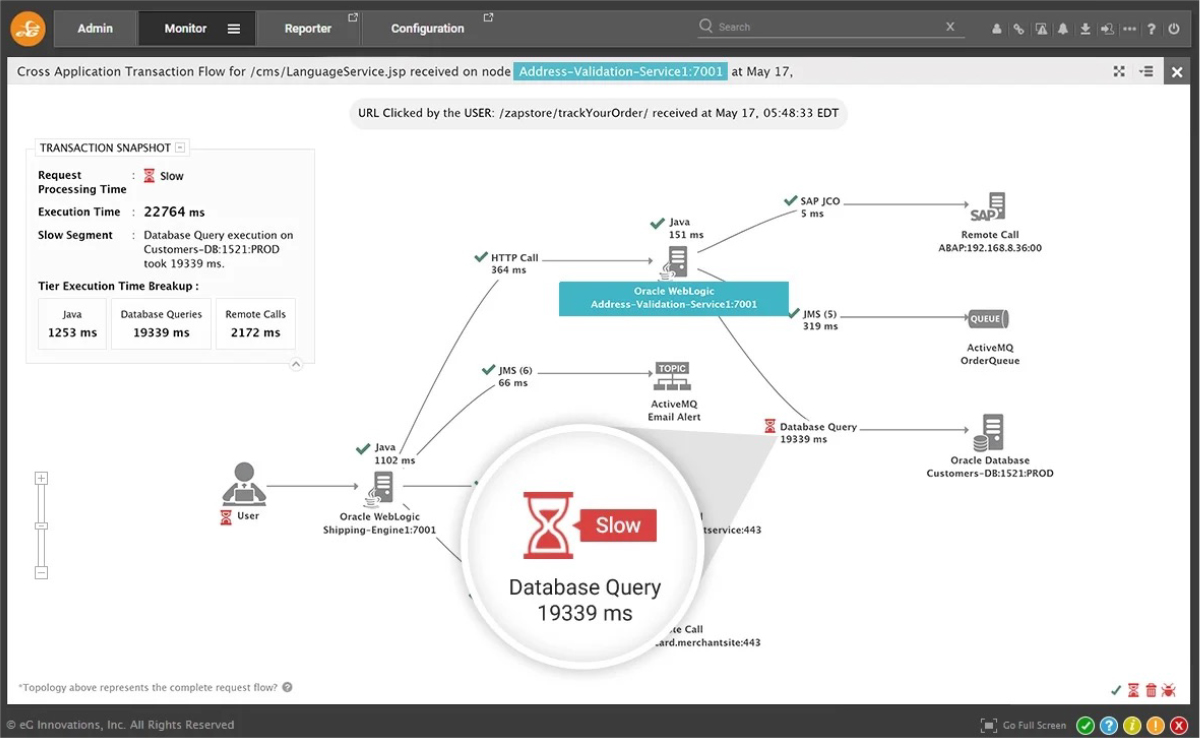Open the list view dropdown in title bar
The image size is (1200, 738).
point(1146,71)
